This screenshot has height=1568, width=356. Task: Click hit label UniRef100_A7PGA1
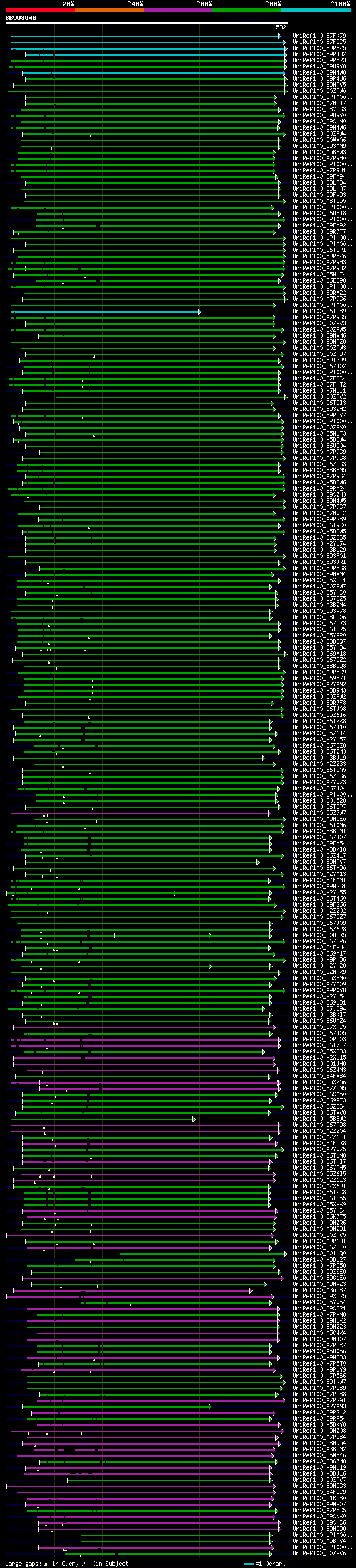click(319, 1401)
